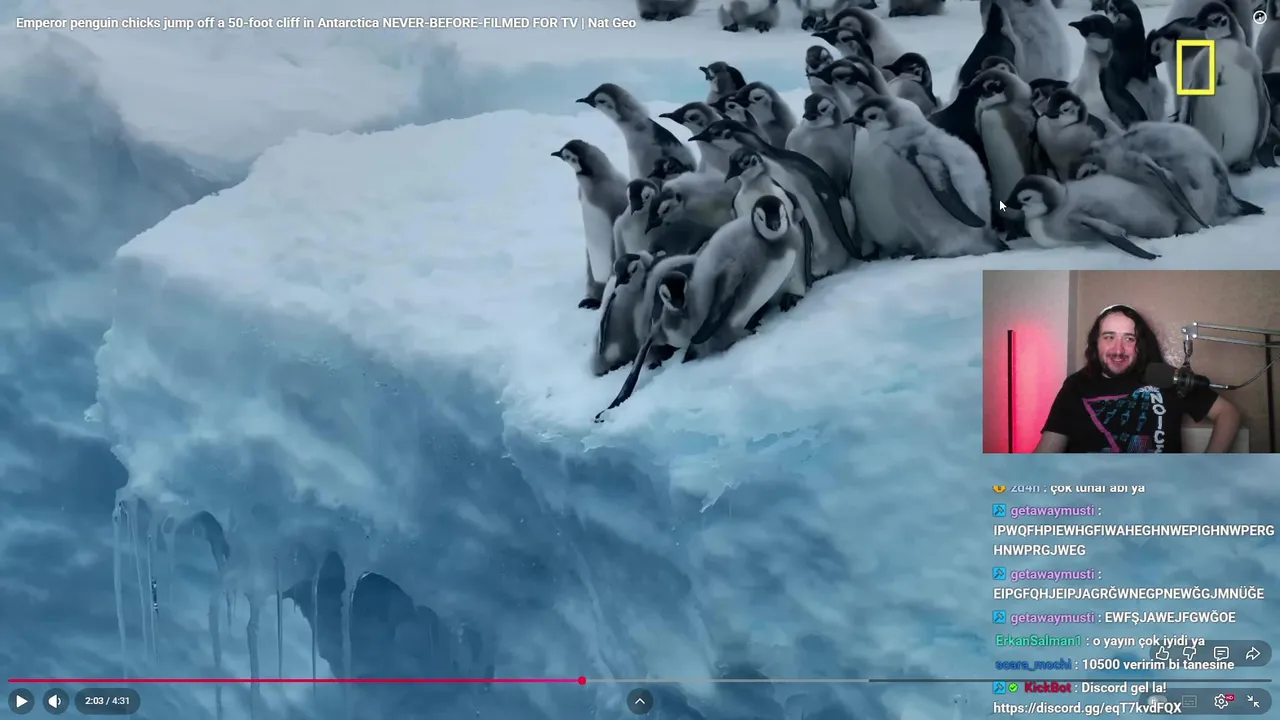The height and width of the screenshot is (720, 1280).
Task: Click the Emperor penguin chicks video title
Action: point(326,22)
